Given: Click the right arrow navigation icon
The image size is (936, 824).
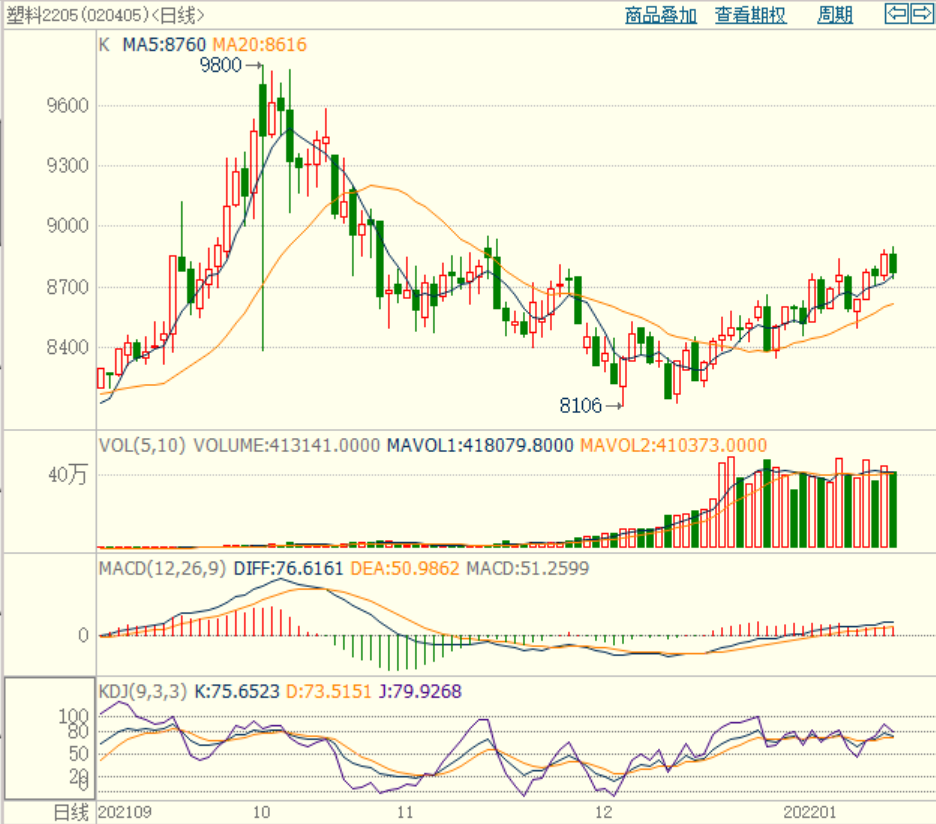Looking at the screenshot, I should click(x=920, y=14).
